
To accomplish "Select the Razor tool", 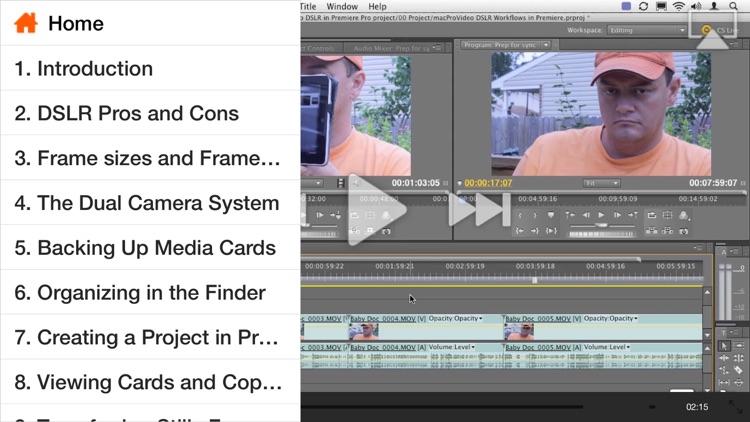I will 739,370.
